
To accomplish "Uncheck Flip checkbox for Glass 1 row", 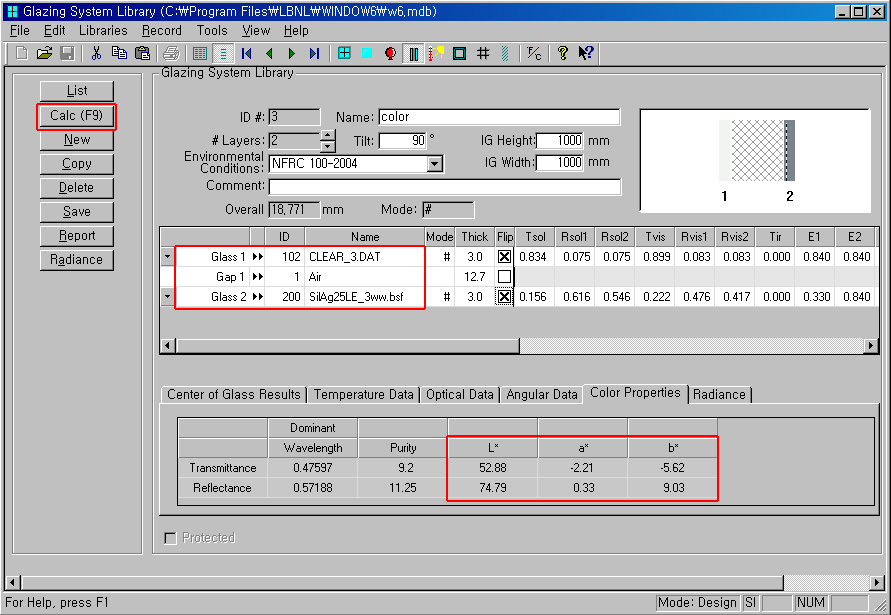I will pos(504,257).
